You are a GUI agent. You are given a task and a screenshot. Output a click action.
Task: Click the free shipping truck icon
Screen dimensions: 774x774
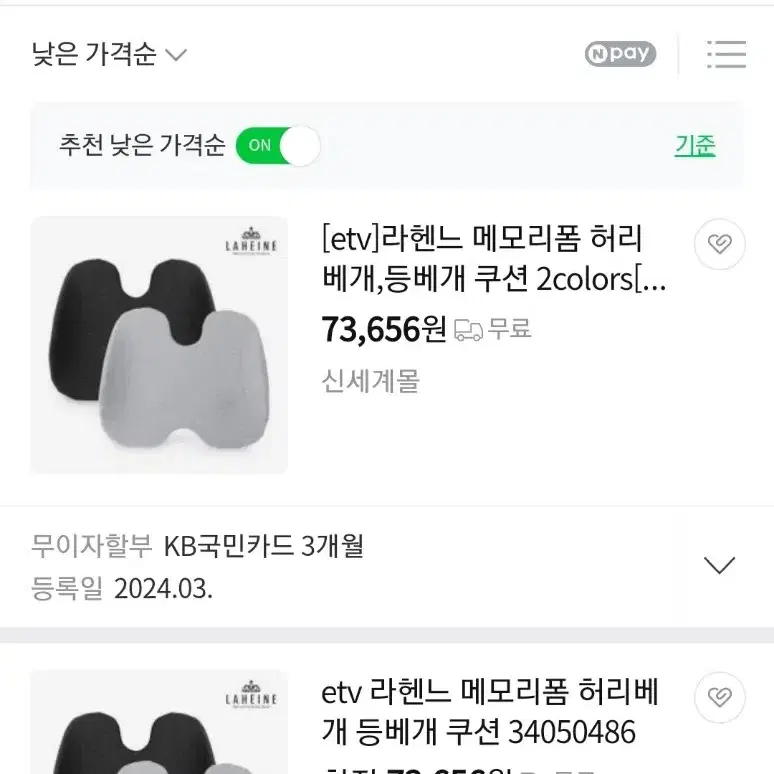[468, 330]
